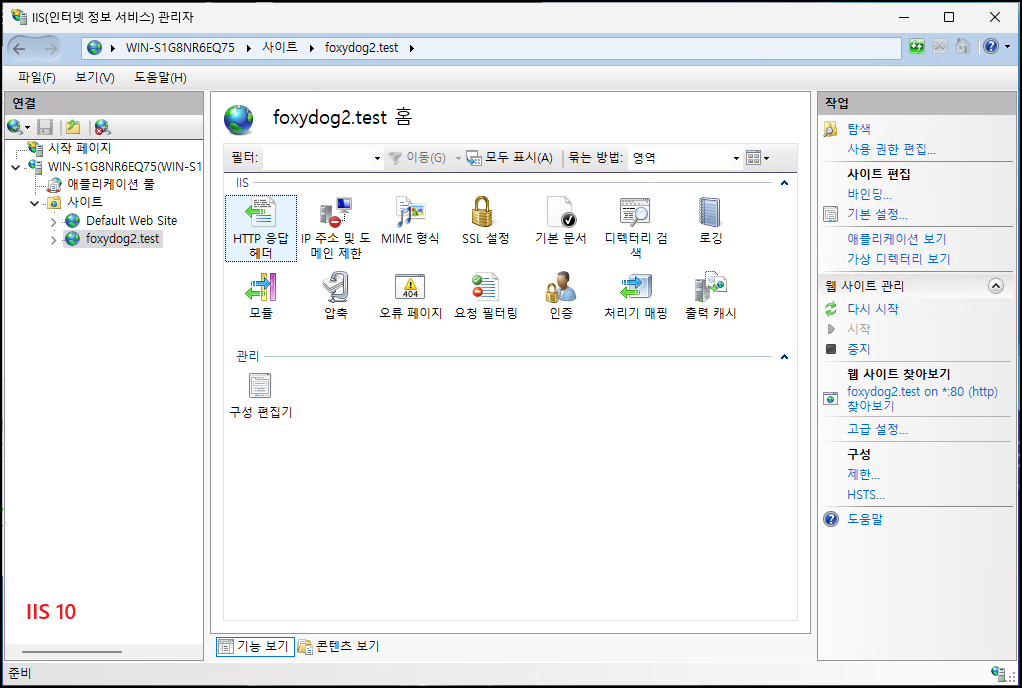The width and height of the screenshot is (1022, 688).
Task: Click the 중지 action
Action: (858, 349)
